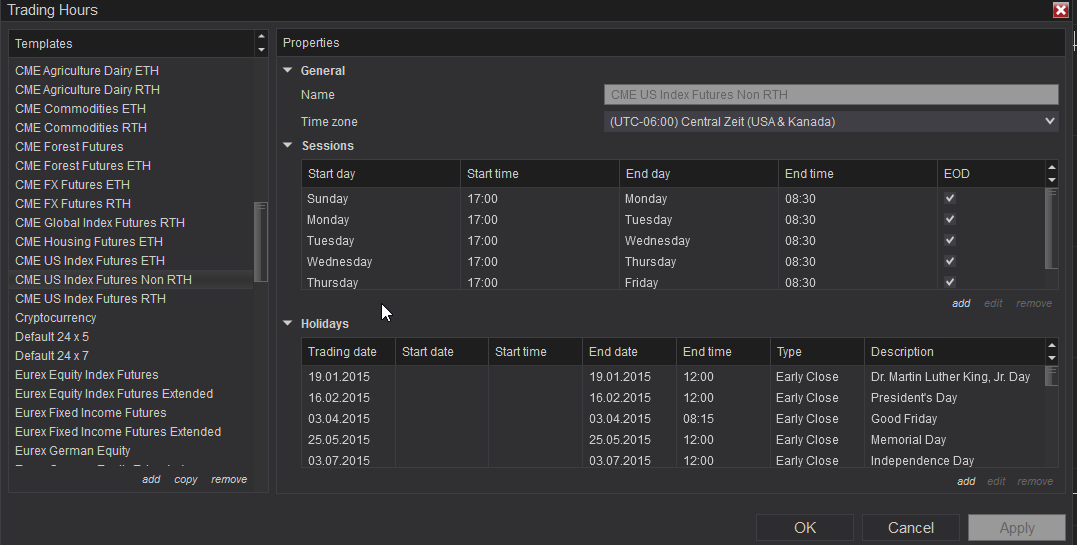Collapse the General section
The width and height of the screenshot is (1077, 545).
pyautogui.click(x=288, y=70)
